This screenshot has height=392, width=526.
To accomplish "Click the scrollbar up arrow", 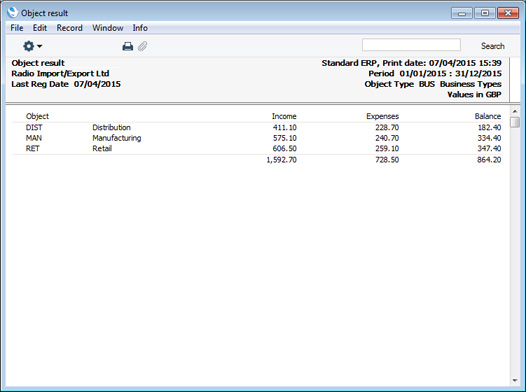I will coord(515,111).
